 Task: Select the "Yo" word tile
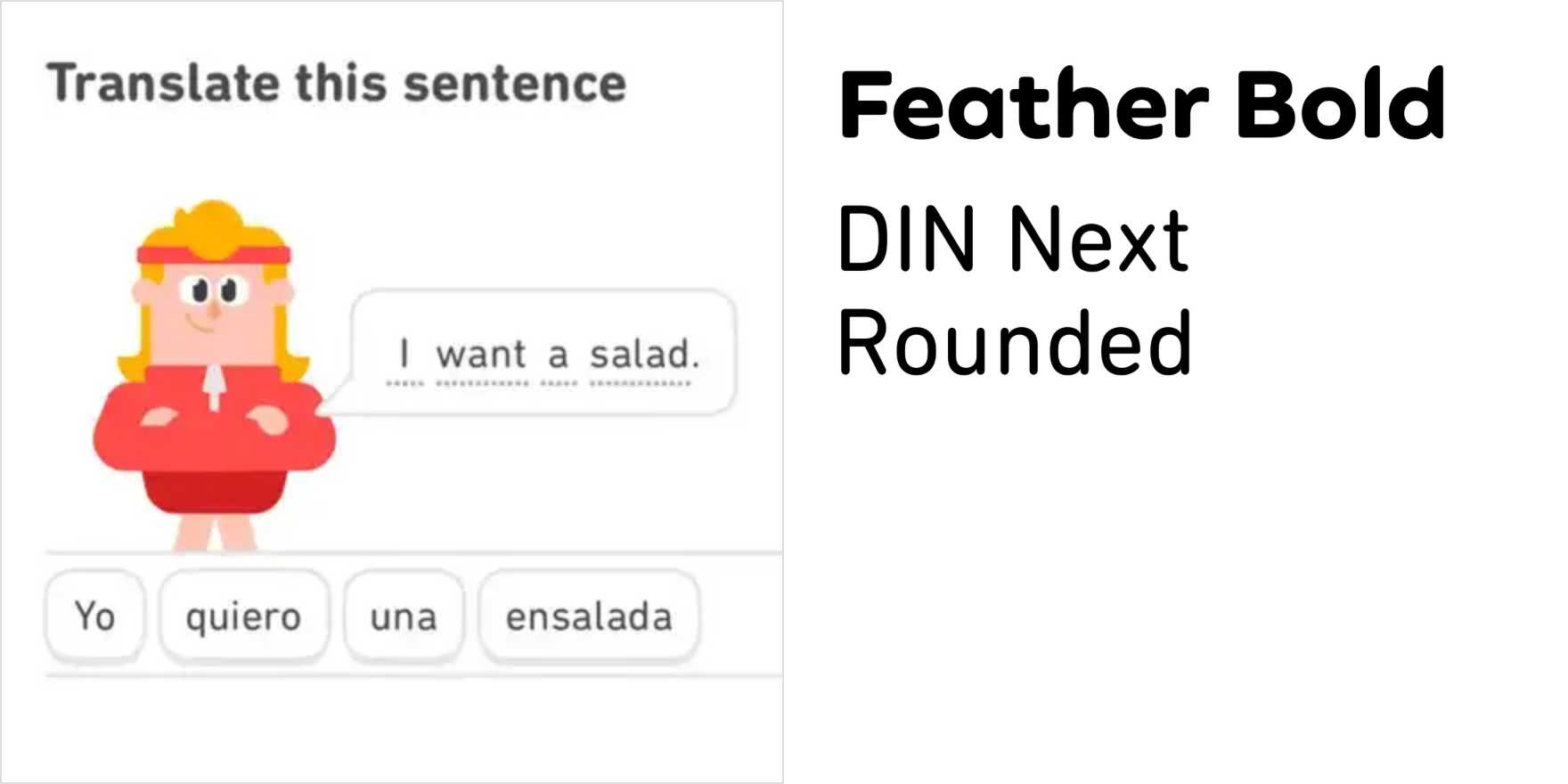[94, 616]
